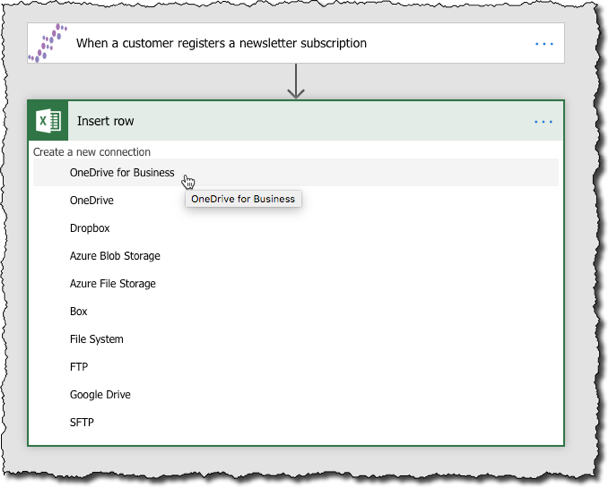The image size is (608, 487).
Task: Select the newsletter subscription trigger title
Action: (221, 43)
